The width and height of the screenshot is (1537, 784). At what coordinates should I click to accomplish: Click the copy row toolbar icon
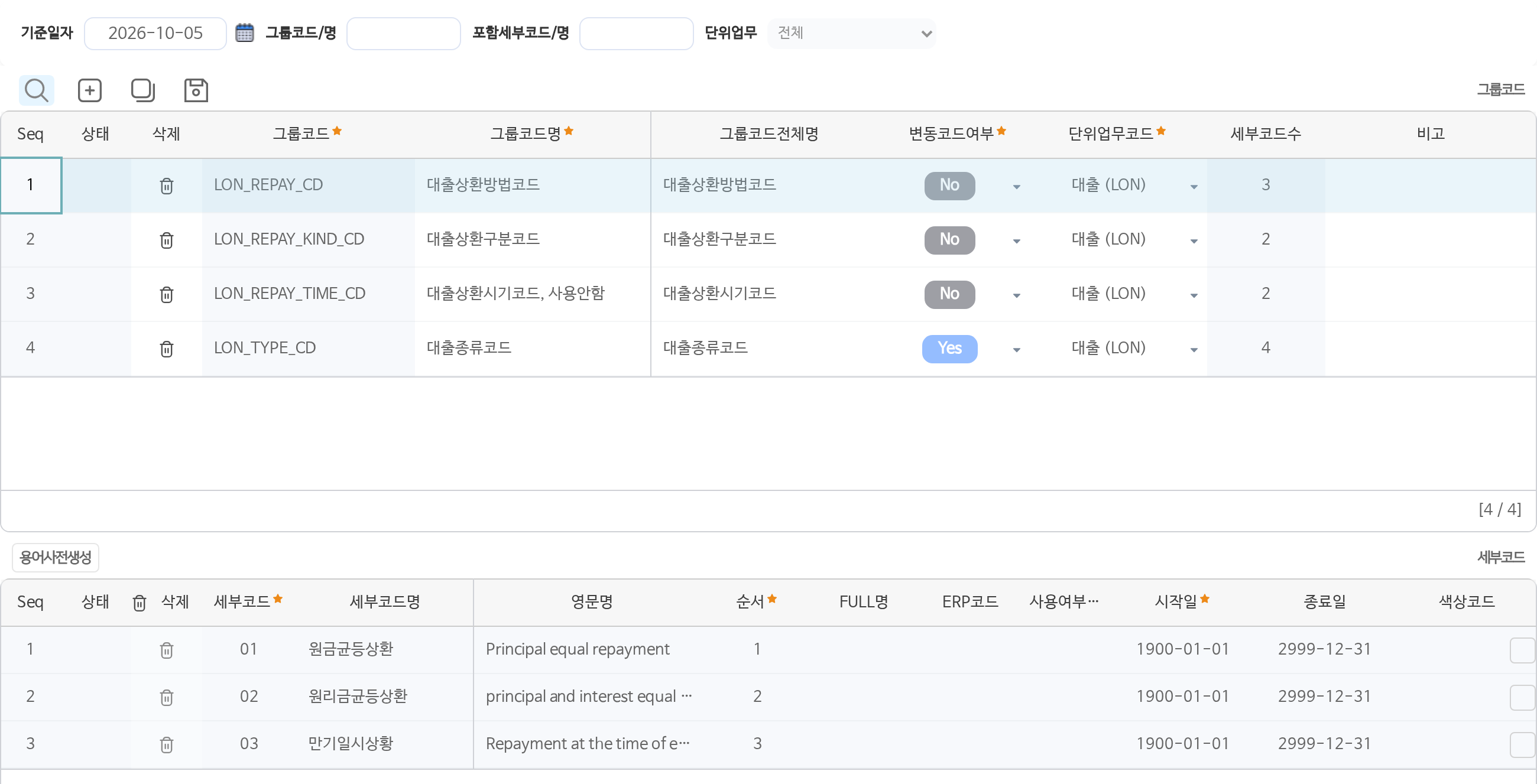142,90
